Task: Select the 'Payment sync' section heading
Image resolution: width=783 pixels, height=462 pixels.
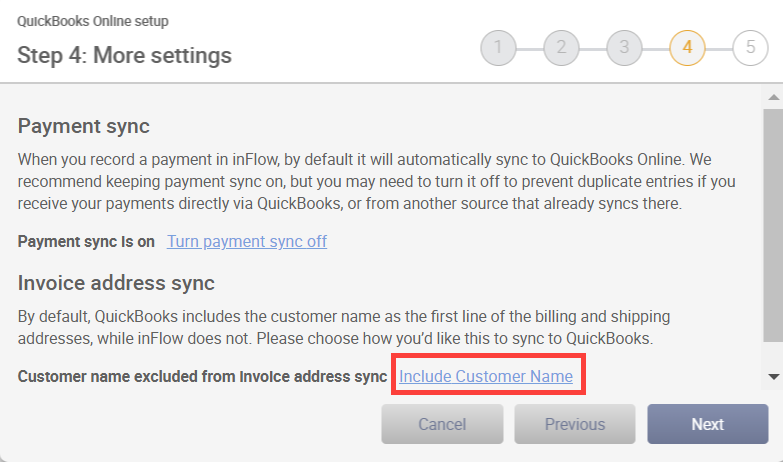Action: pyautogui.click(x=83, y=126)
